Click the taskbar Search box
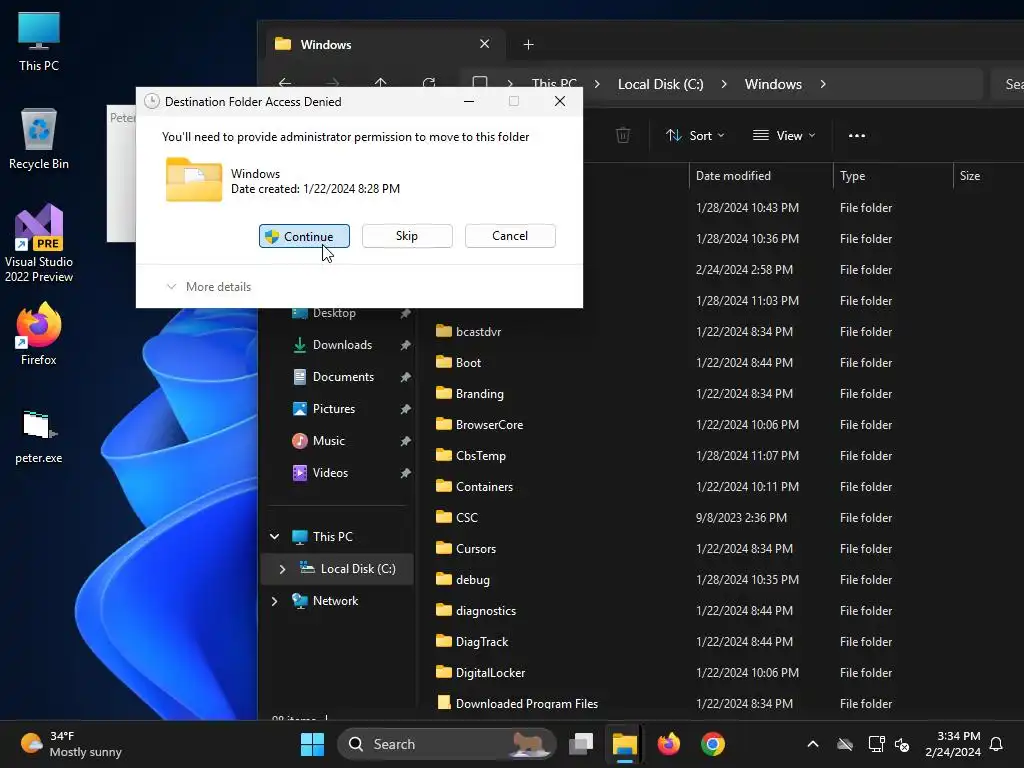This screenshot has height=768, width=1024. click(x=446, y=744)
